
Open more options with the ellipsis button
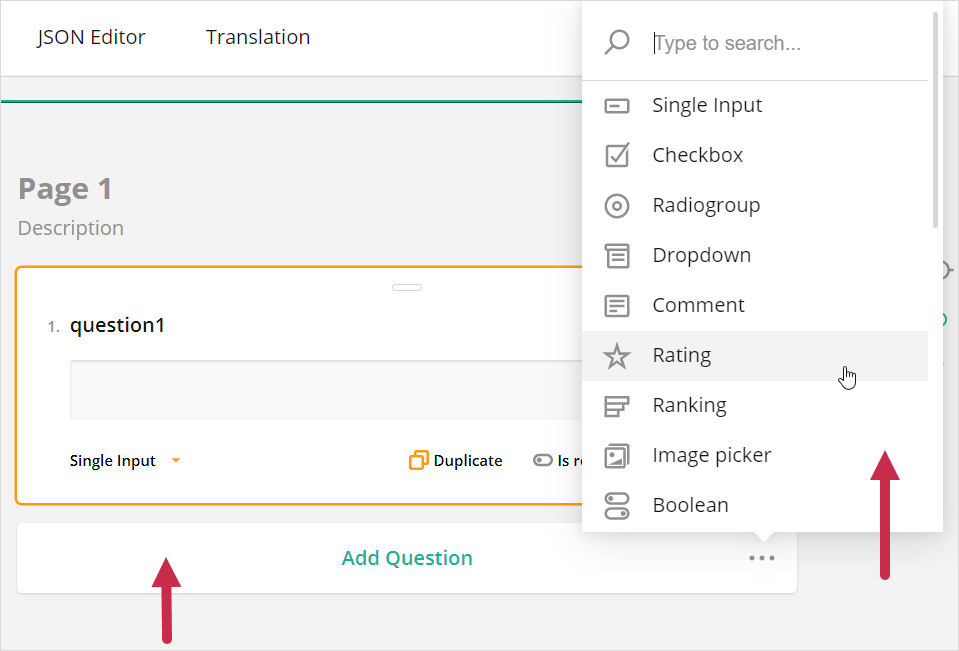[x=763, y=558]
